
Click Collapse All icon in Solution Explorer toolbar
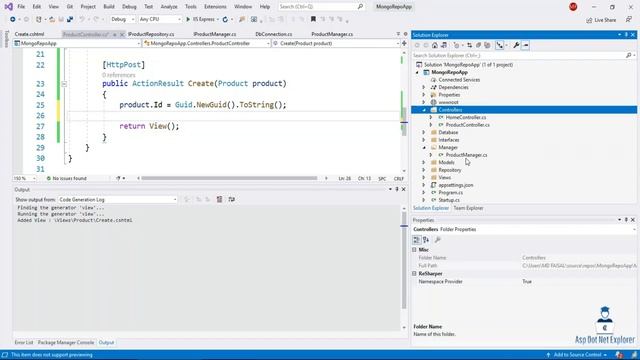coord(478,45)
